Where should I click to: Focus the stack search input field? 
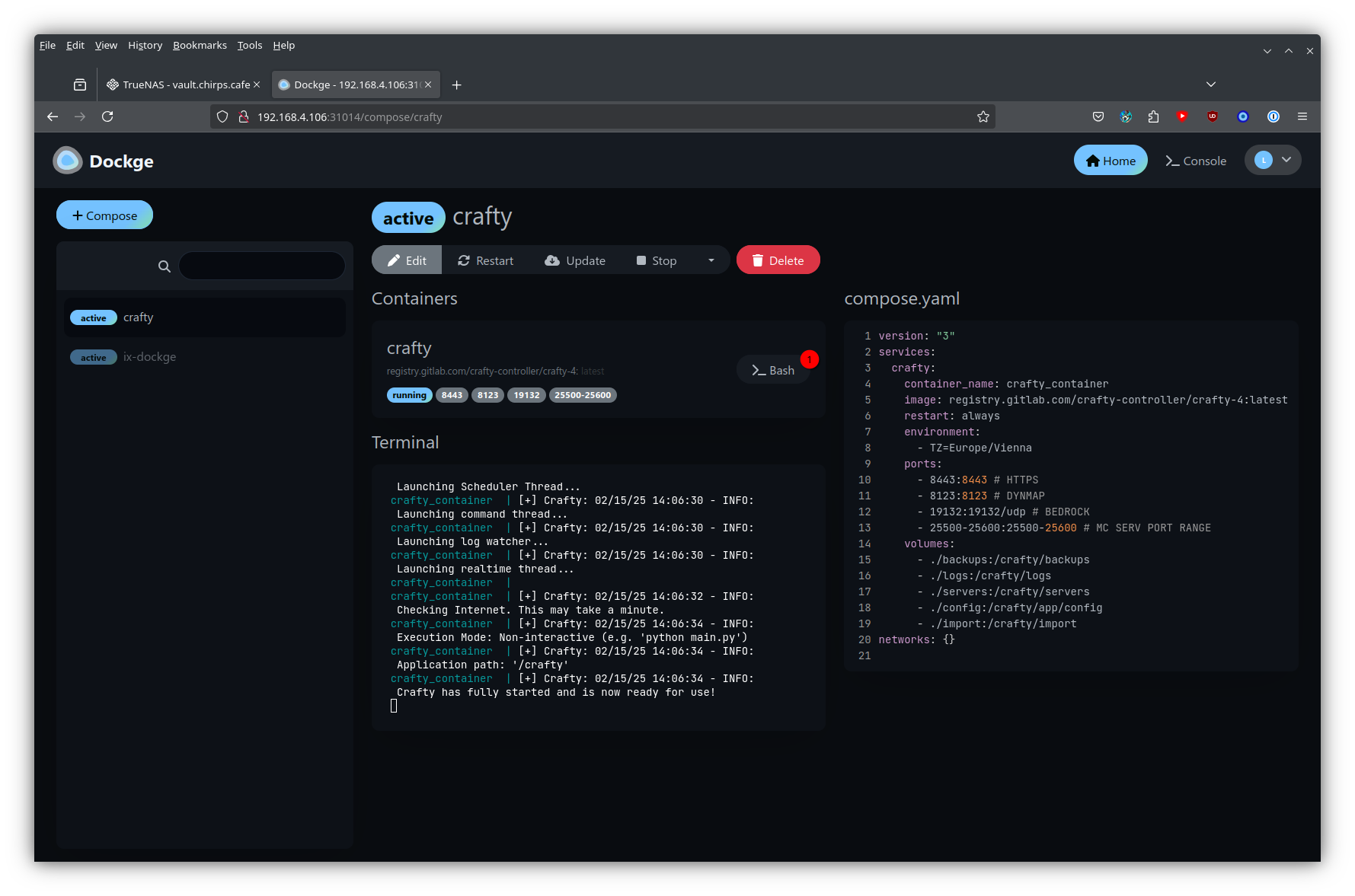[261, 266]
